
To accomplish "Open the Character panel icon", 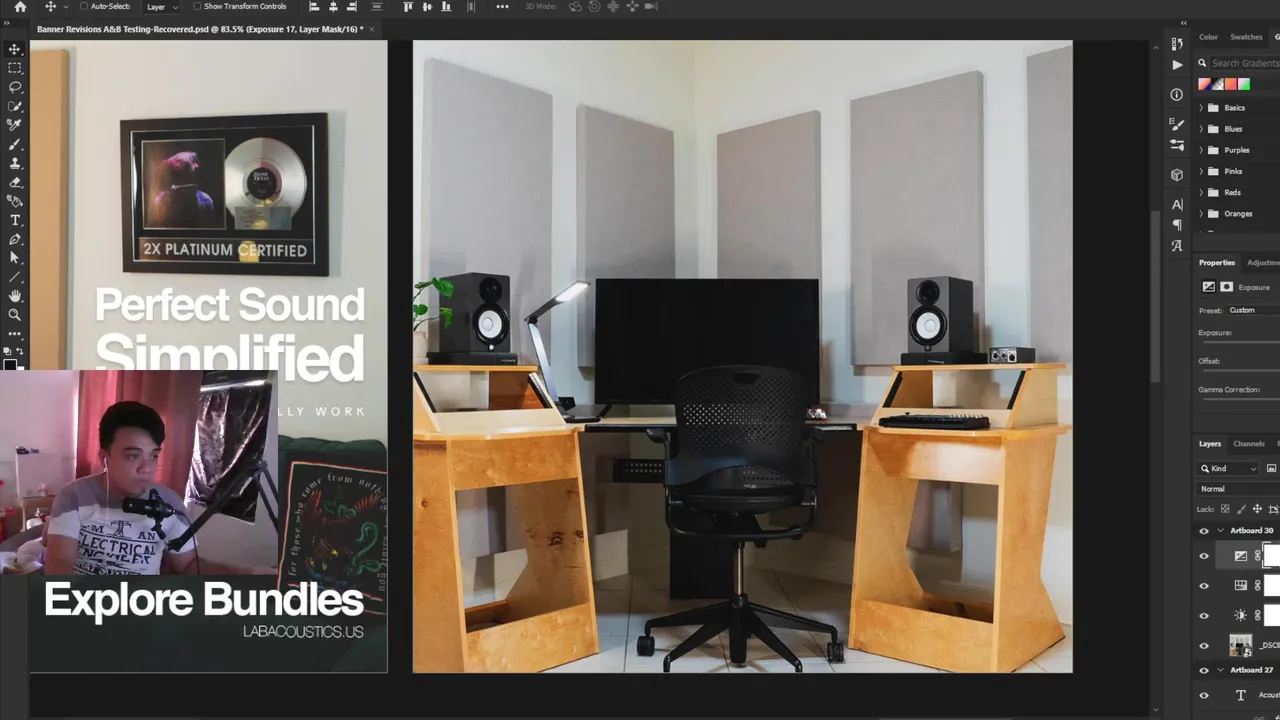I will pyautogui.click(x=1177, y=205).
